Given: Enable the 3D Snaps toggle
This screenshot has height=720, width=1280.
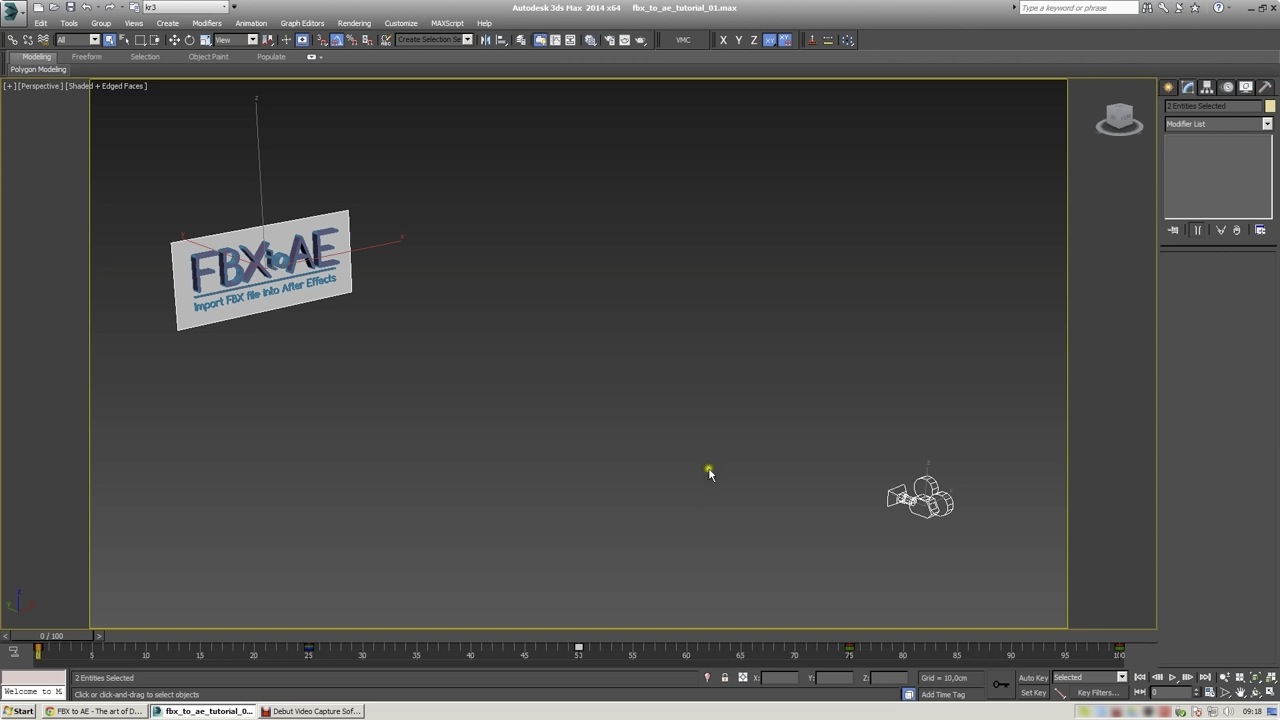Looking at the screenshot, I should [x=320, y=40].
